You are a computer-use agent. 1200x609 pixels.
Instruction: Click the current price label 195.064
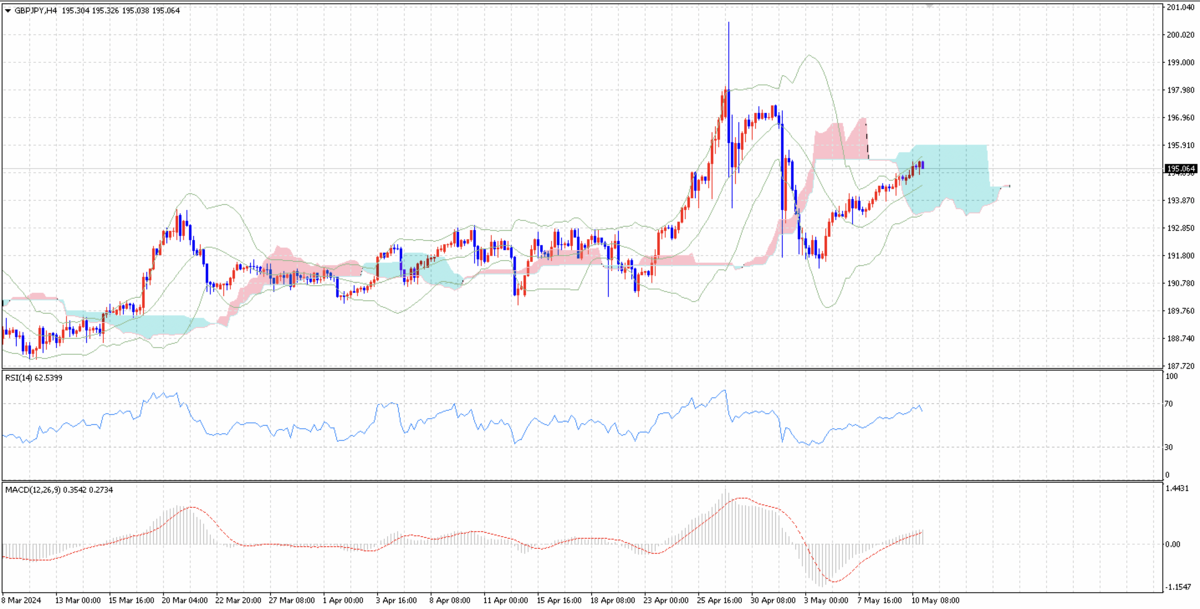1181,169
